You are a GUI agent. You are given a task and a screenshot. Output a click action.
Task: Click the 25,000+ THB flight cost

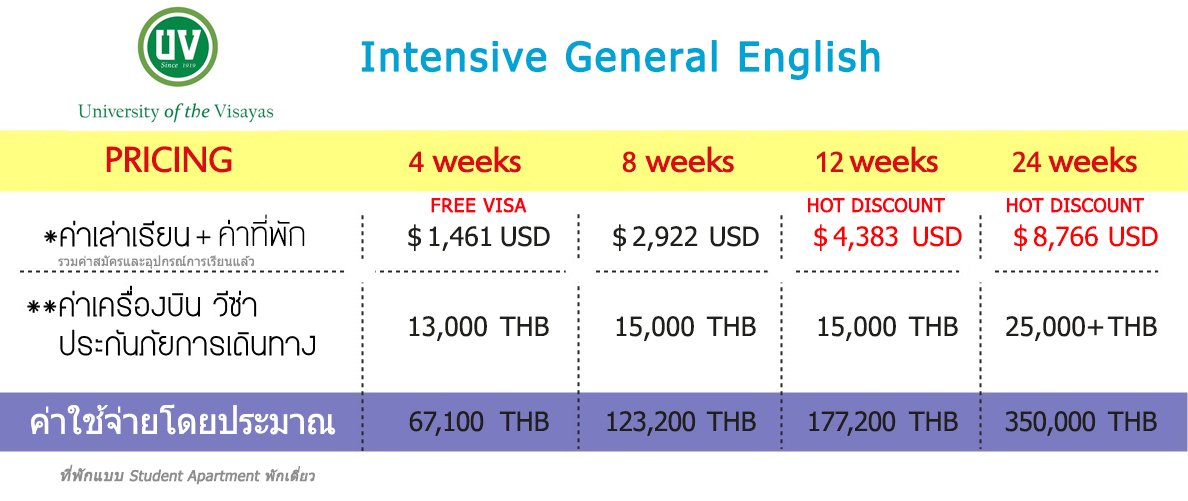tap(1081, 327)
